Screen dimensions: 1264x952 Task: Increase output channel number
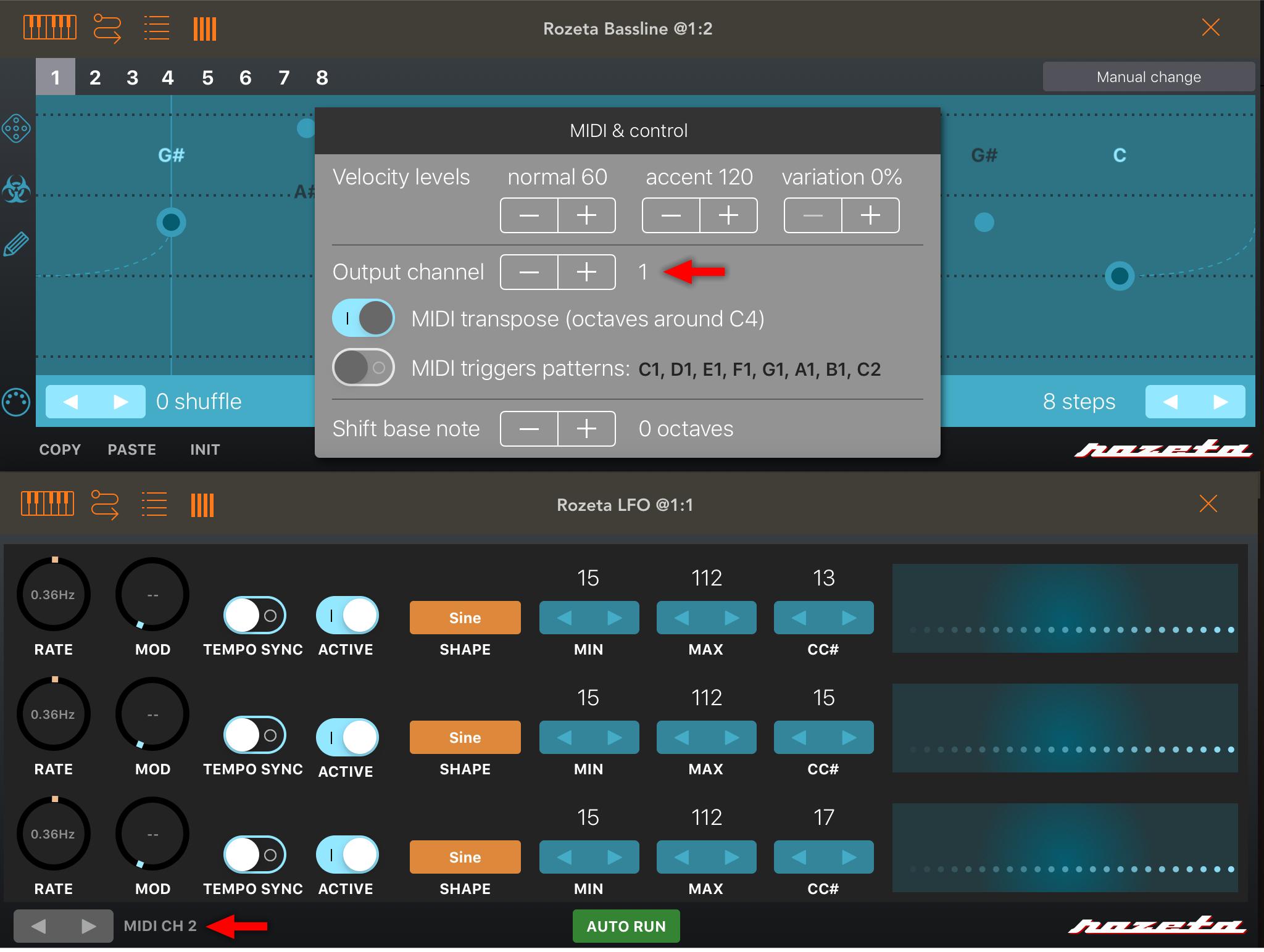point(586,272)
